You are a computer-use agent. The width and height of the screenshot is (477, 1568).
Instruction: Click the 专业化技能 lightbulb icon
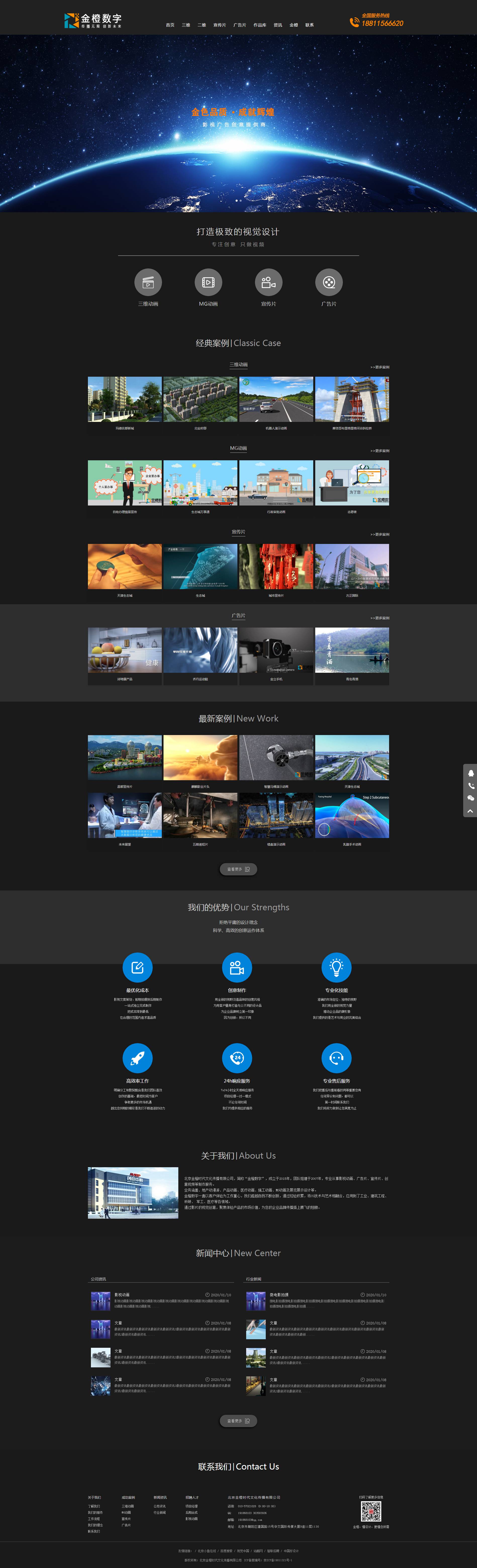click(337, 967)
